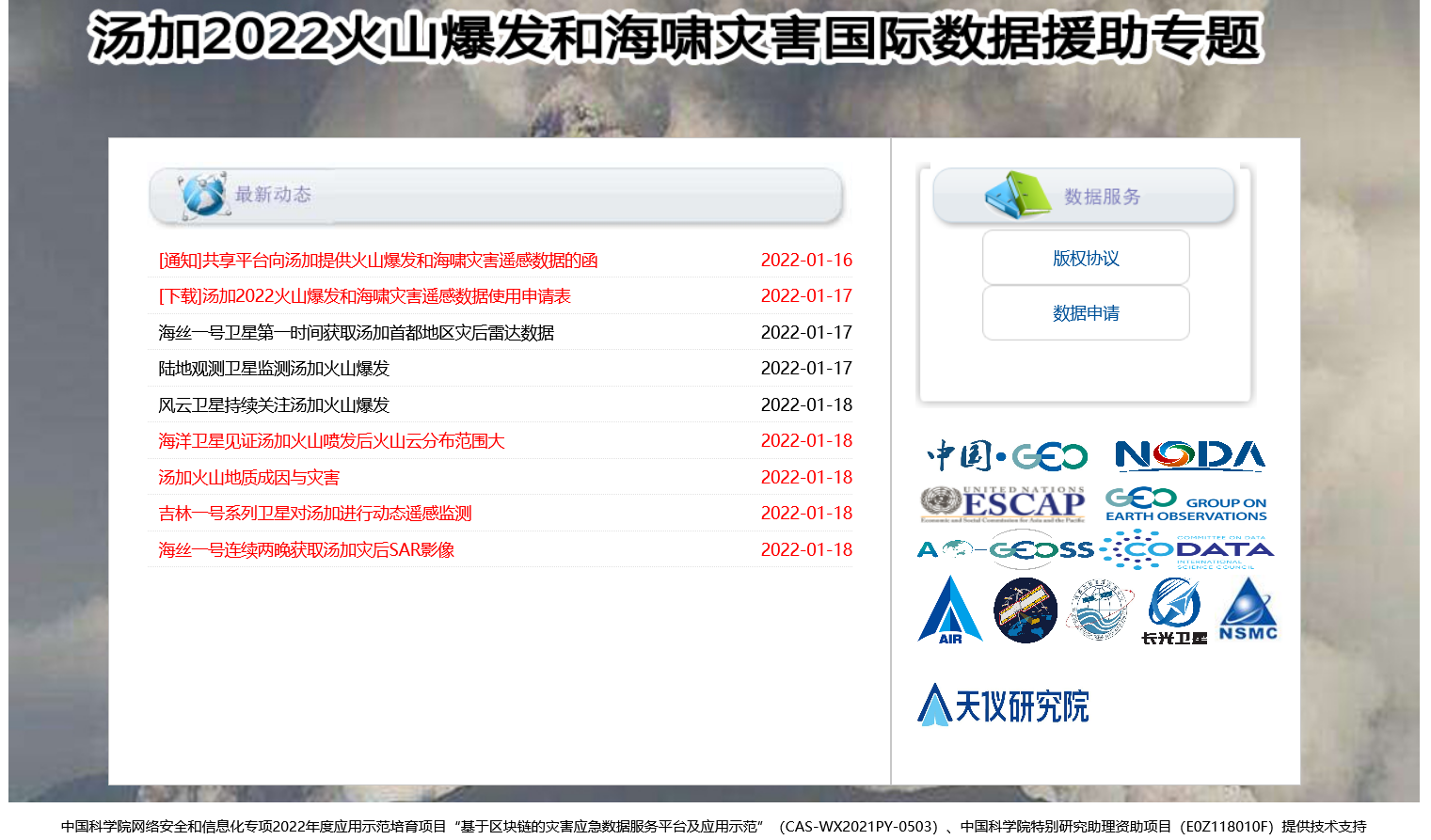Viewport: 1431px width, 840px height.
Task: Open 海丝一号 radar data news item
Action: point(357,333)
